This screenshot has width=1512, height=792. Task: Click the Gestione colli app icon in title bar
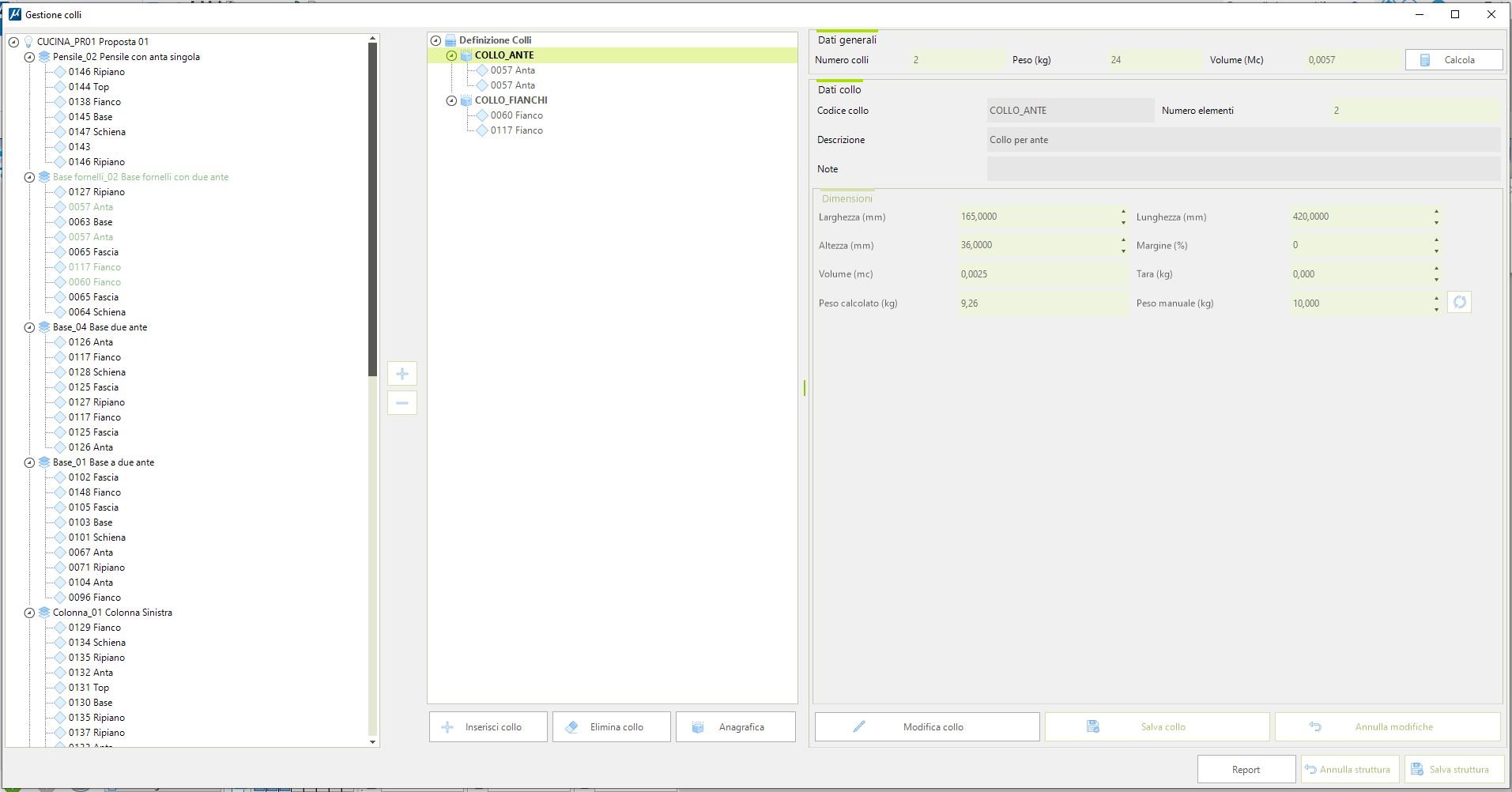(14, 14)
